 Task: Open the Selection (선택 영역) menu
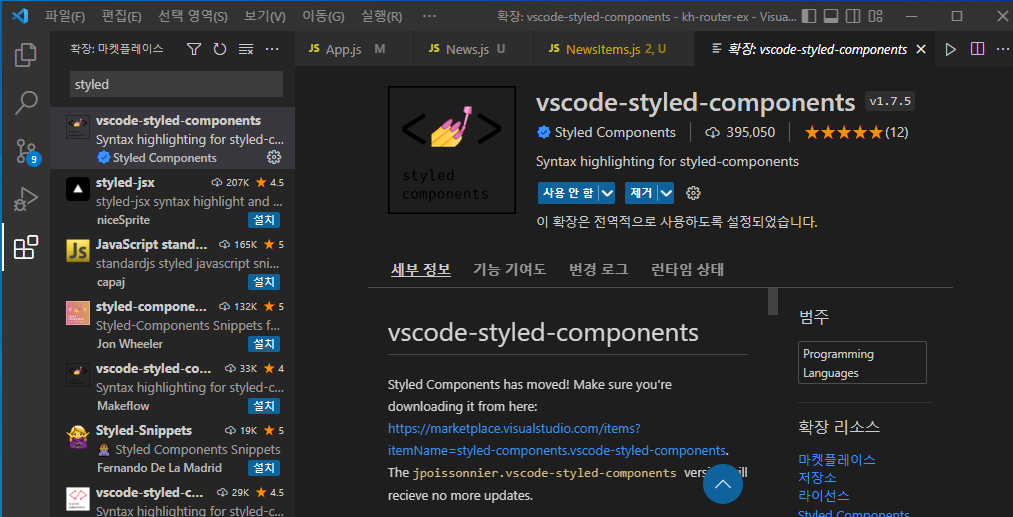point(193,16)
